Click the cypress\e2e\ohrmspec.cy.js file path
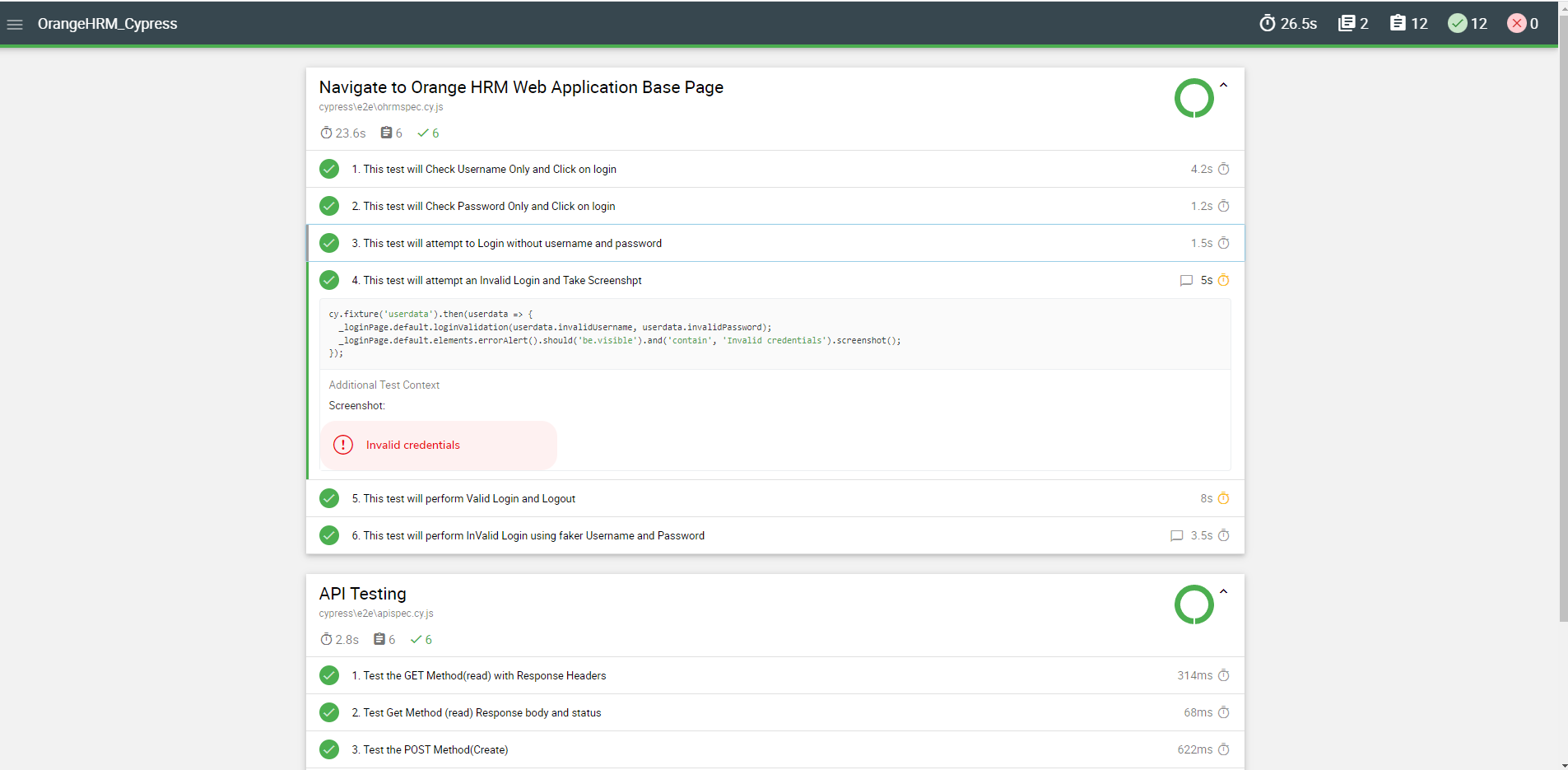Viewport: 1568px width, 770px height. coord(381,107)
